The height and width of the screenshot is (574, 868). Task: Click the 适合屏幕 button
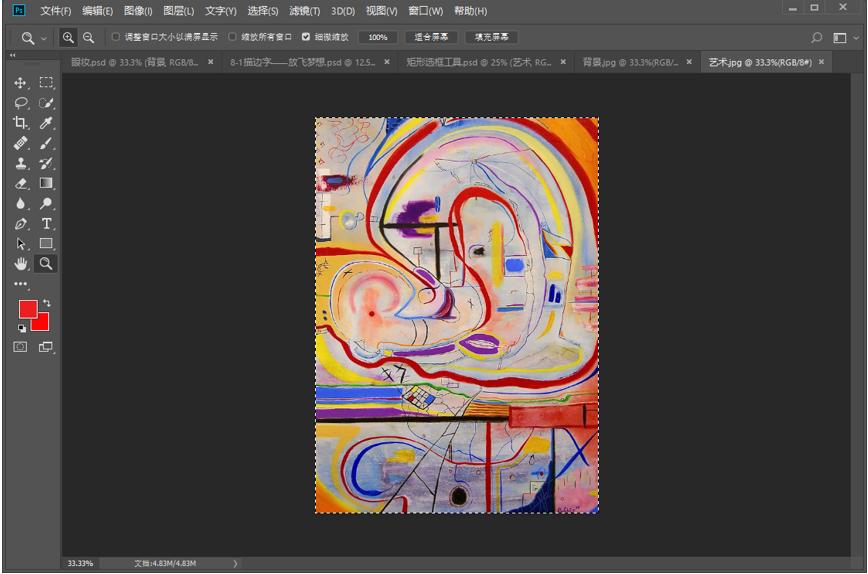pos(431,37)
